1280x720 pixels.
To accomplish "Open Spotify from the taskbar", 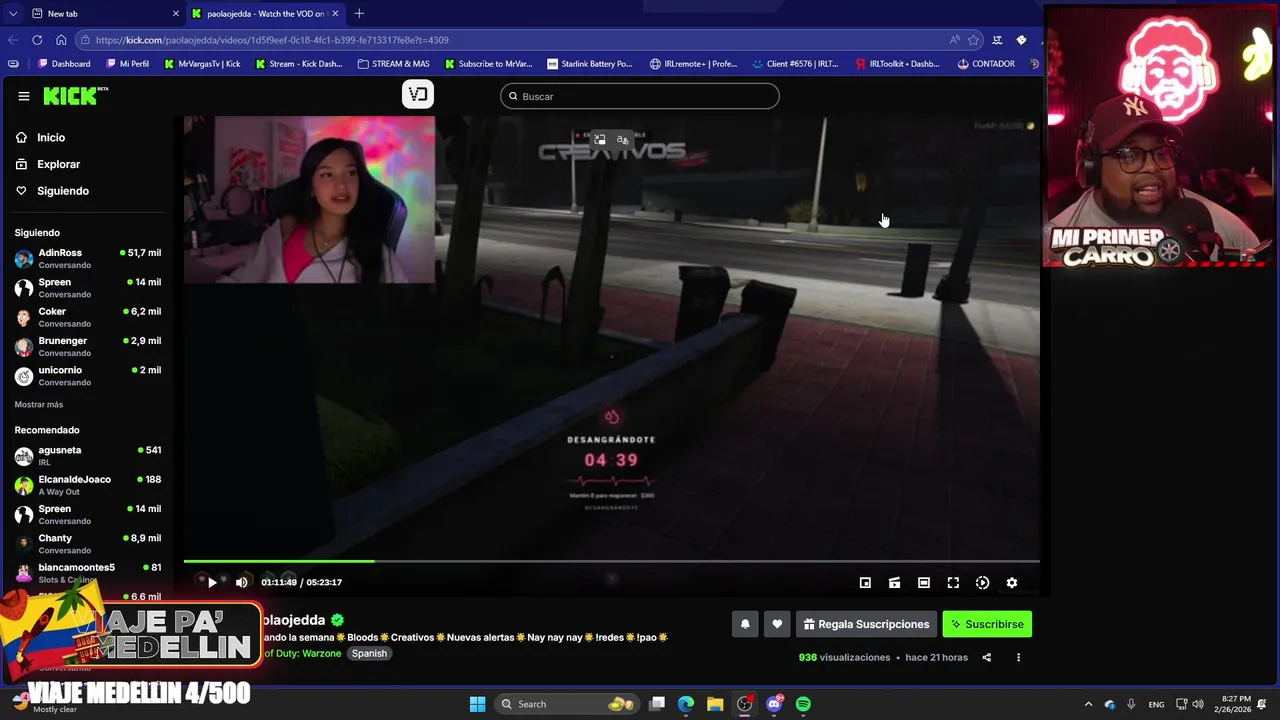I will click(803, 704).
